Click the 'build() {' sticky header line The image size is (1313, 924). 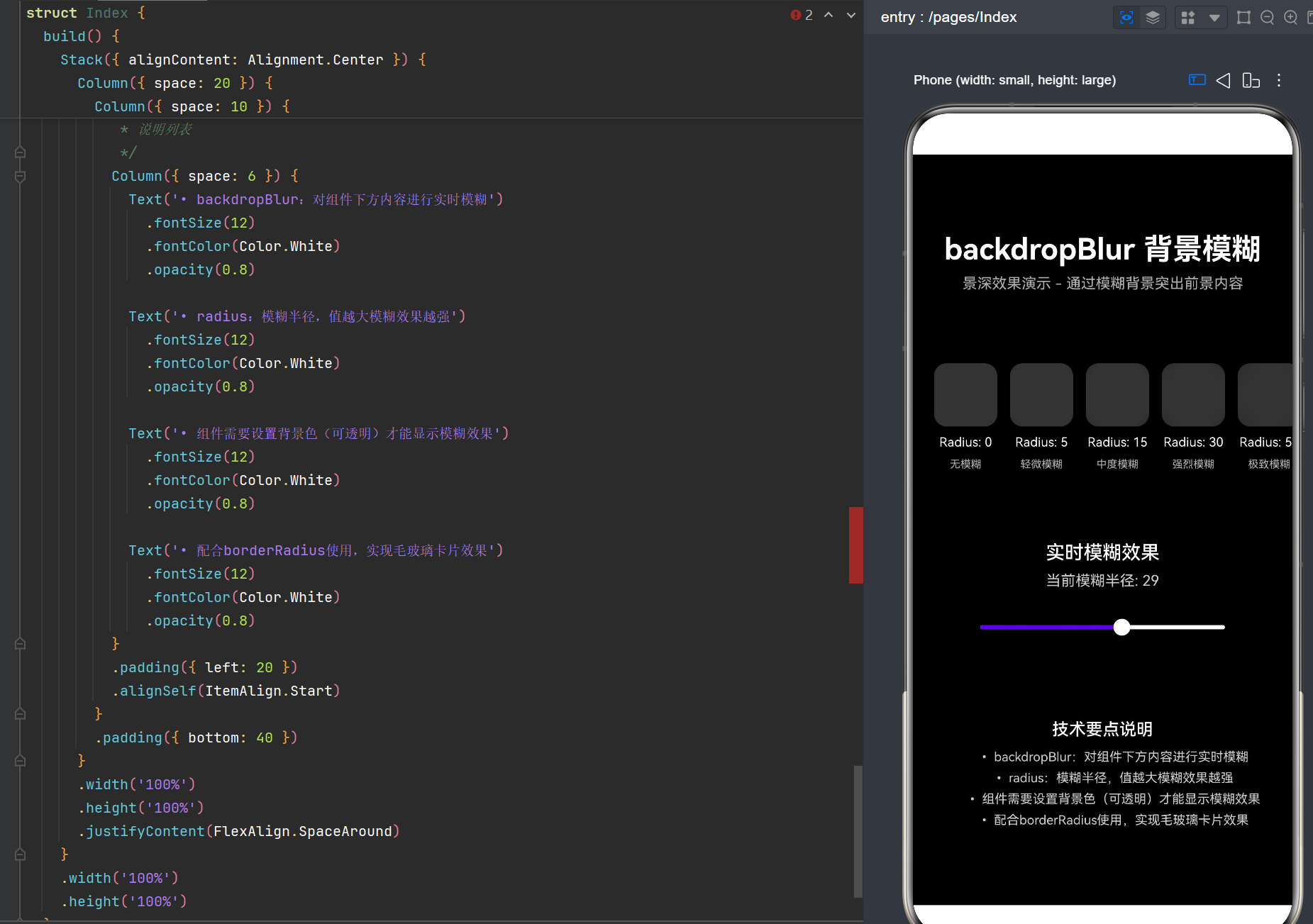82,36
